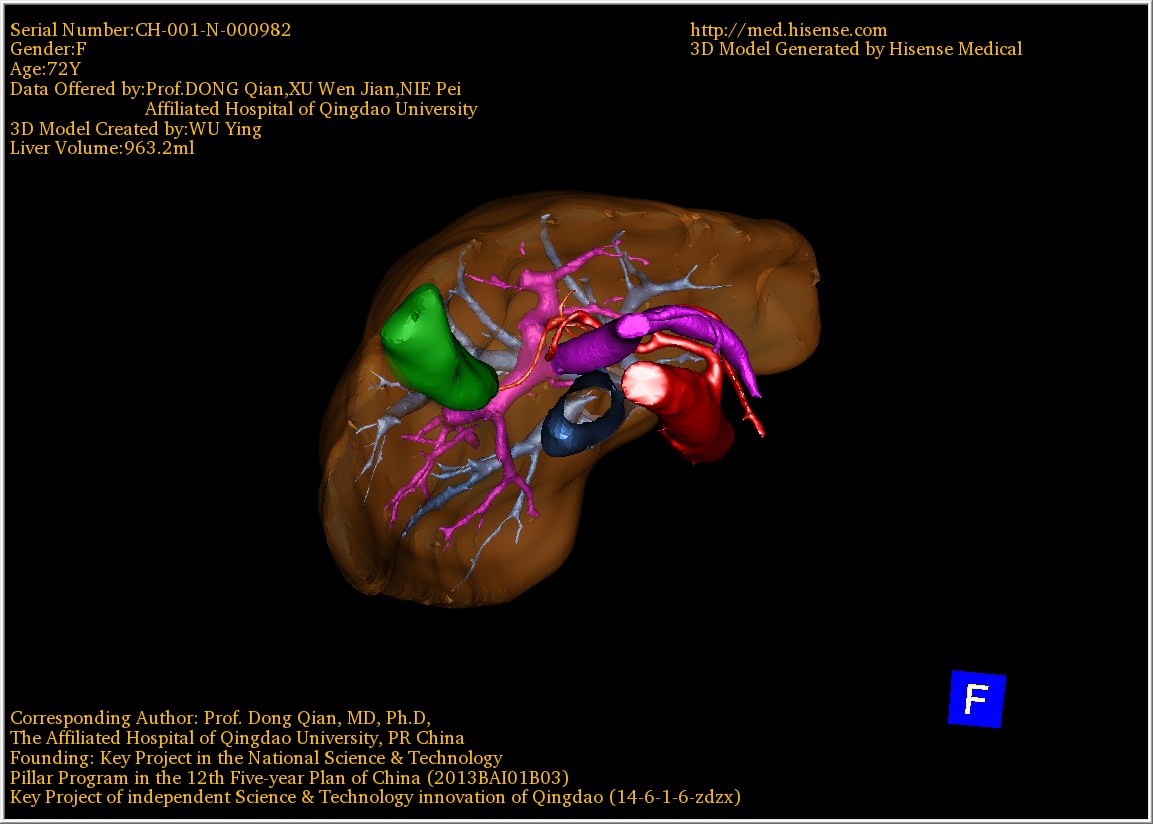This screenshot has width=1153, height=824.
Task: Click the blue F orientation cube
Action: [x=977, y=699]
